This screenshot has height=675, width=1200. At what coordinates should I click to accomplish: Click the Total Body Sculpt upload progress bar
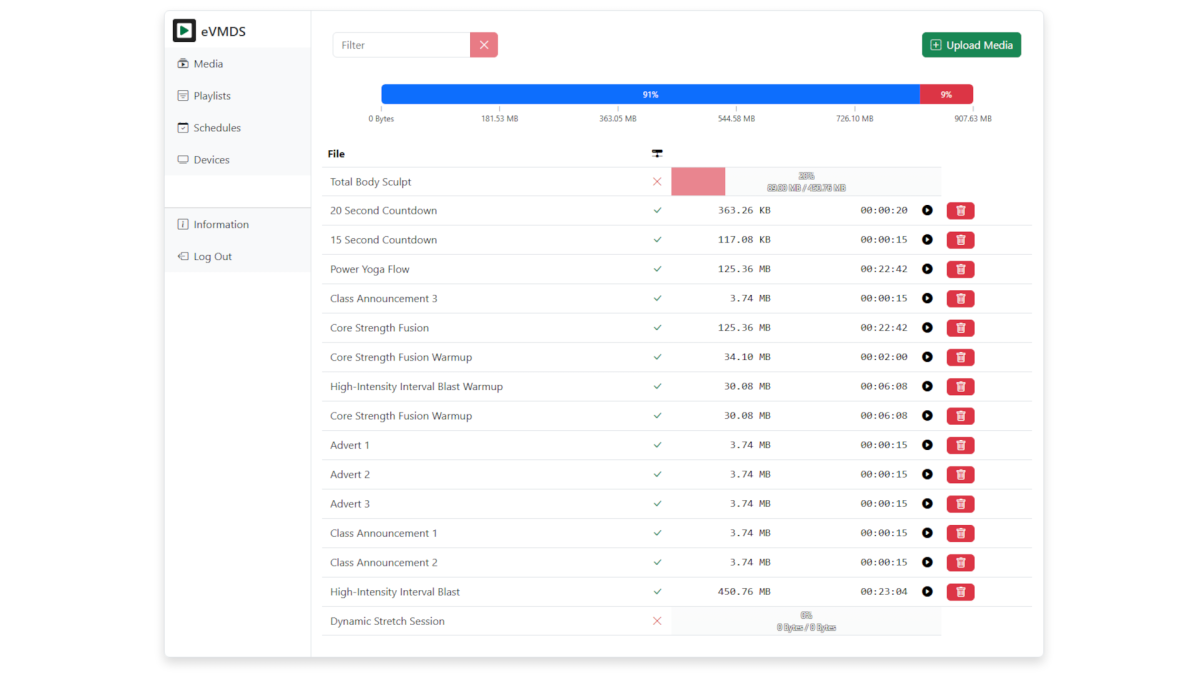[x=806, y=182]
